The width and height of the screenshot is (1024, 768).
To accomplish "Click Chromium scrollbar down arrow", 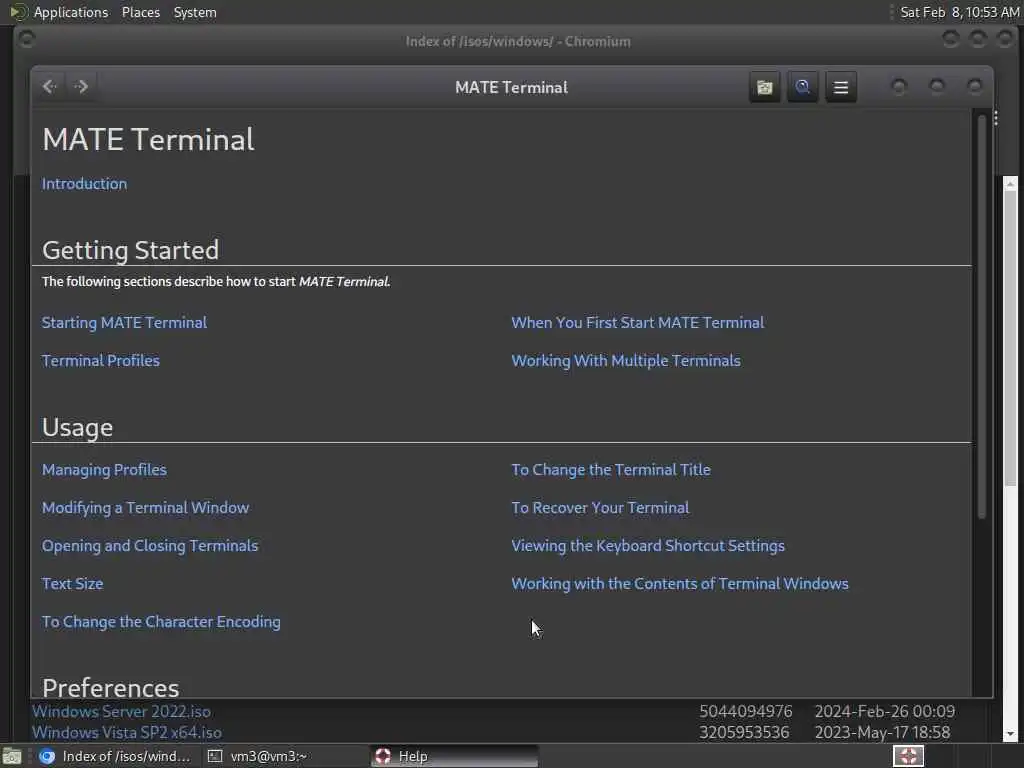I will tap(1010, 734).
